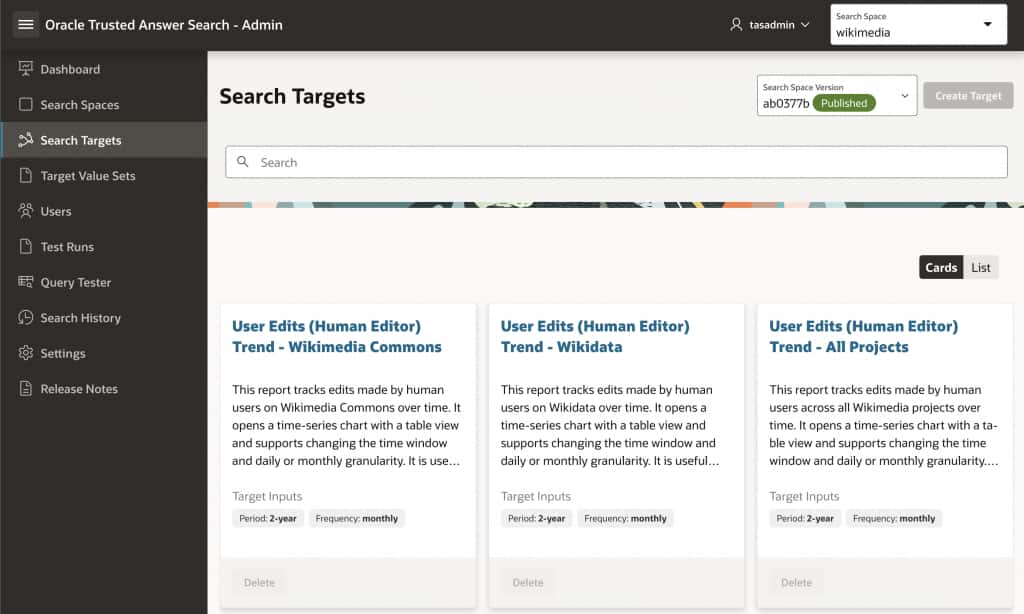Image resolution: width=1024 pixels, height=614 pixels.
Task: Open Target Value Sets
Action: [x=104, y=176]
